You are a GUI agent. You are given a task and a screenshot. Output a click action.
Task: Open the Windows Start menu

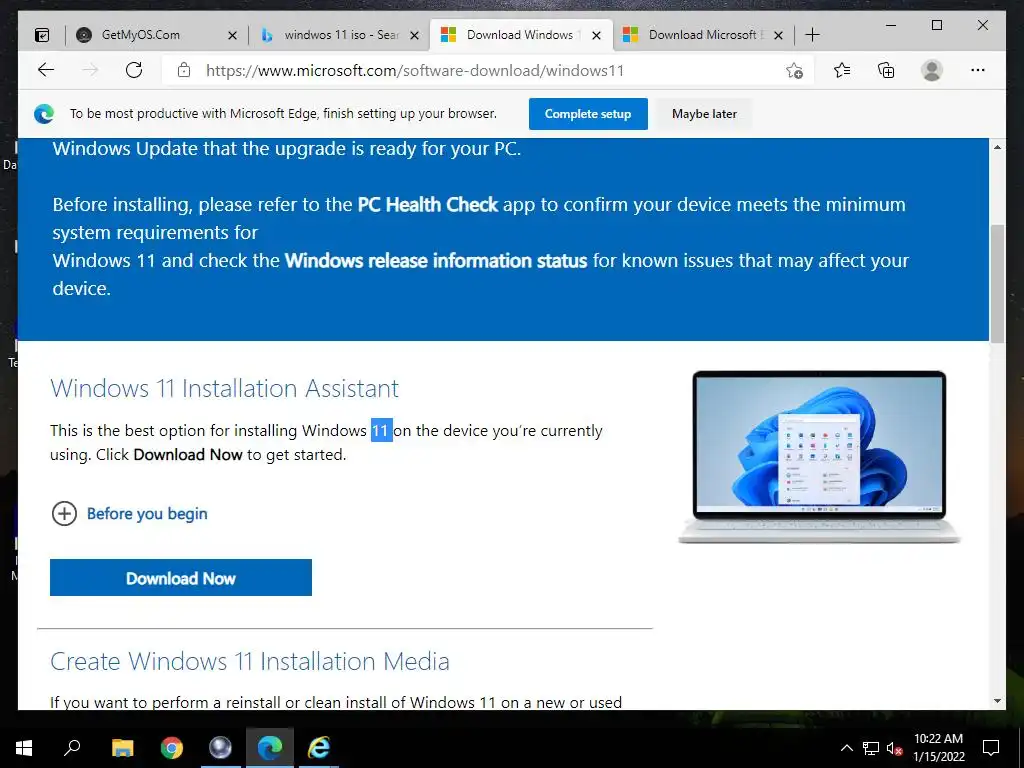24,747
